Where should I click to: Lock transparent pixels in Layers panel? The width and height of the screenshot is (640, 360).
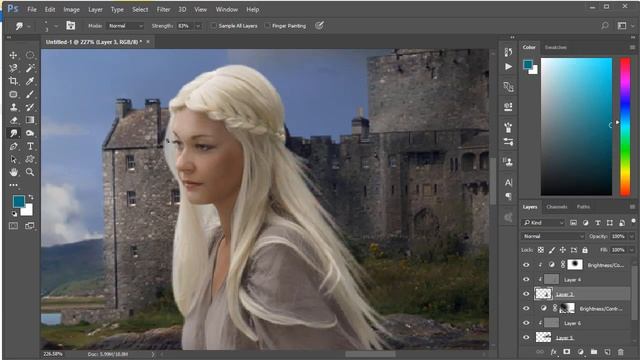click(x=540, y=250)
